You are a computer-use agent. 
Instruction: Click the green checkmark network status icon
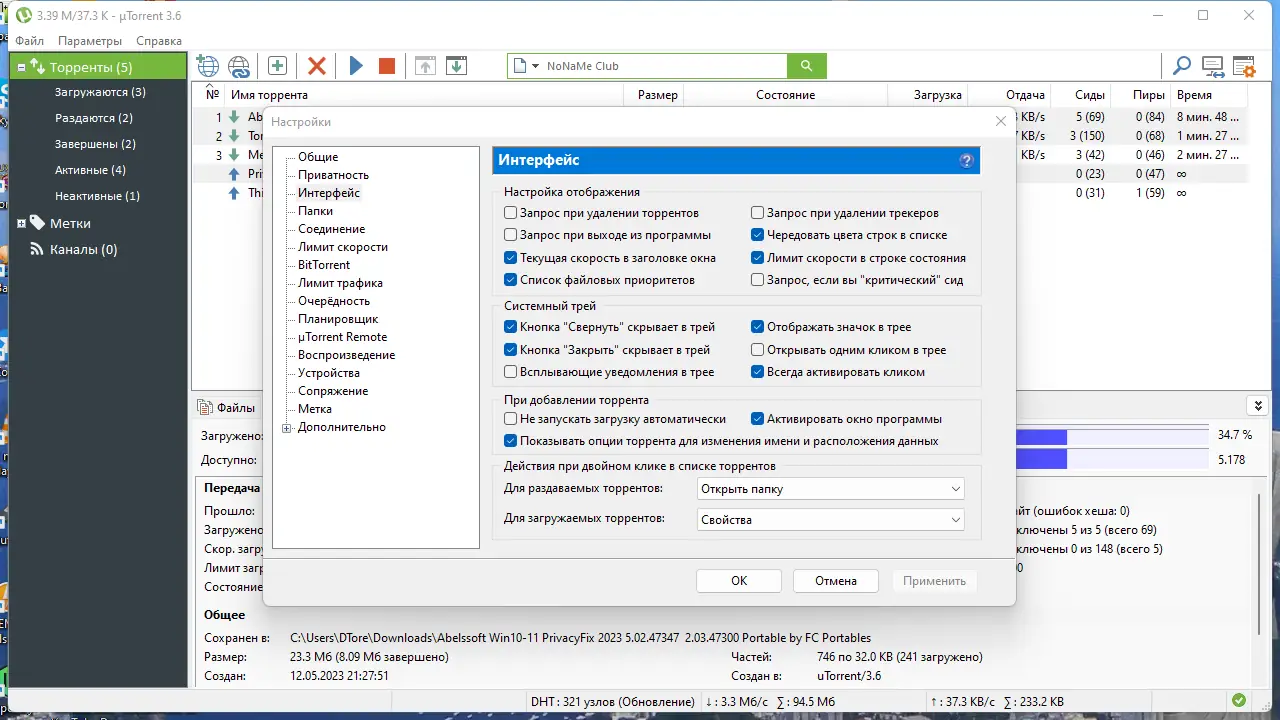point(1239,701)
